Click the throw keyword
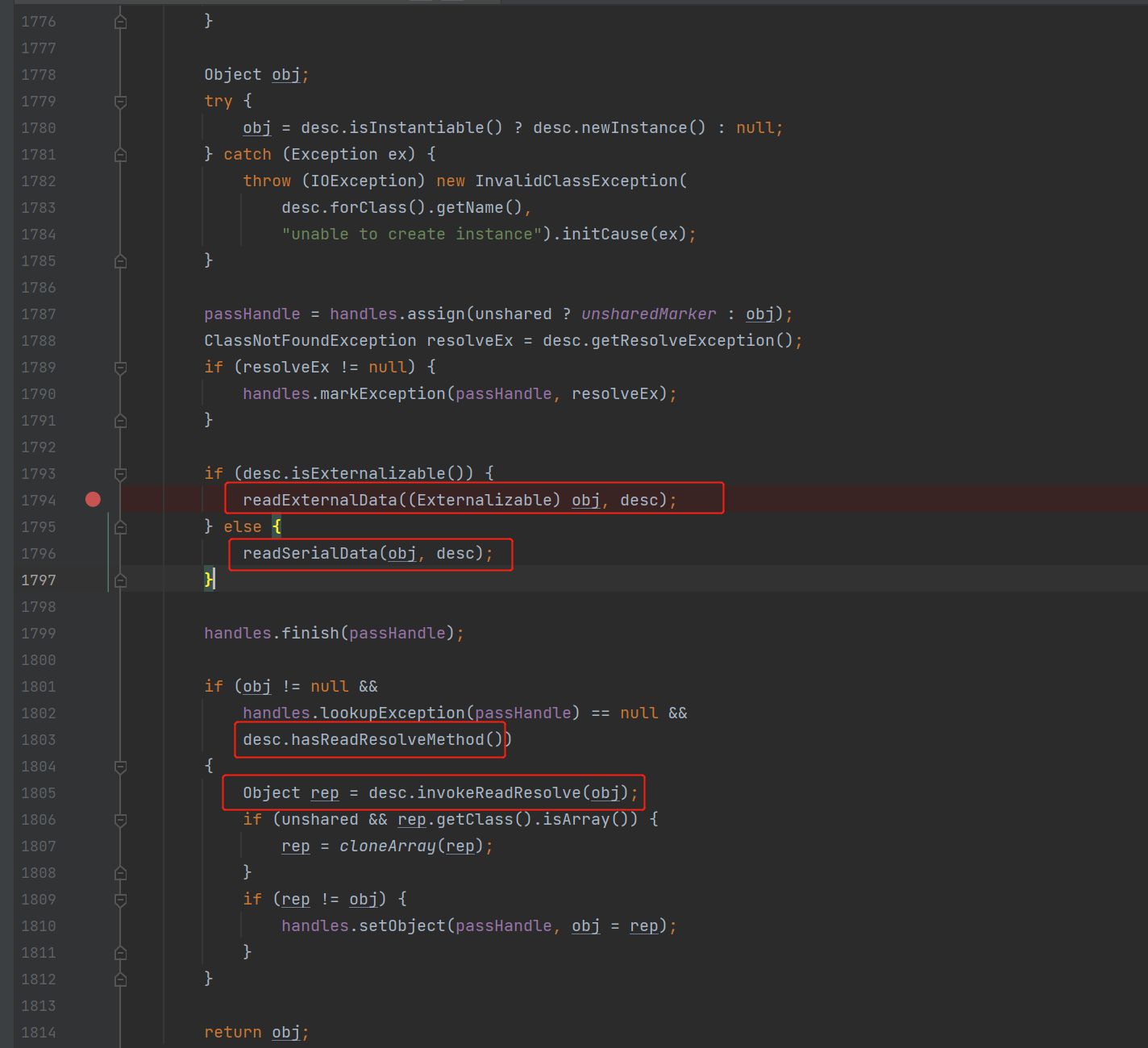Image resolution: width=1148 pixels, height=1048 pixels. (x=267, y=181)
